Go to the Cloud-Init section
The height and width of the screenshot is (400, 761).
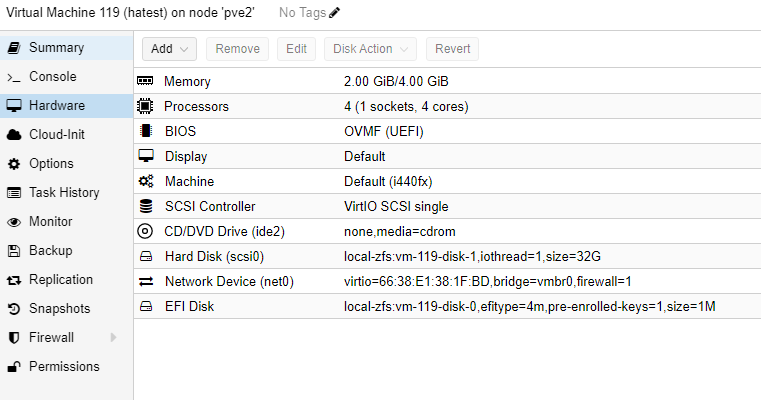pyautogui.click(x=66, y=134)
